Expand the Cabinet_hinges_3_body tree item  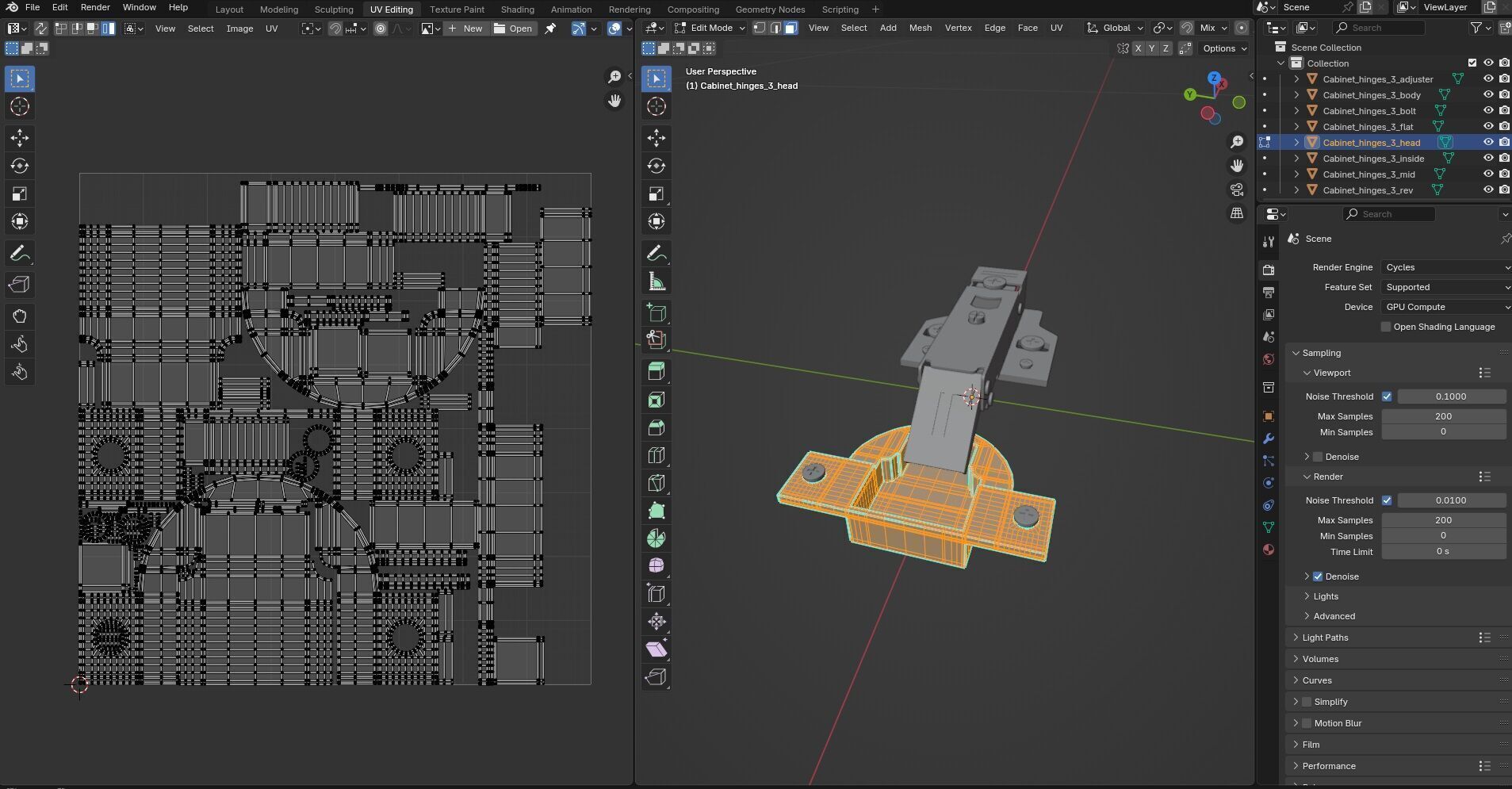point(1296,95)
